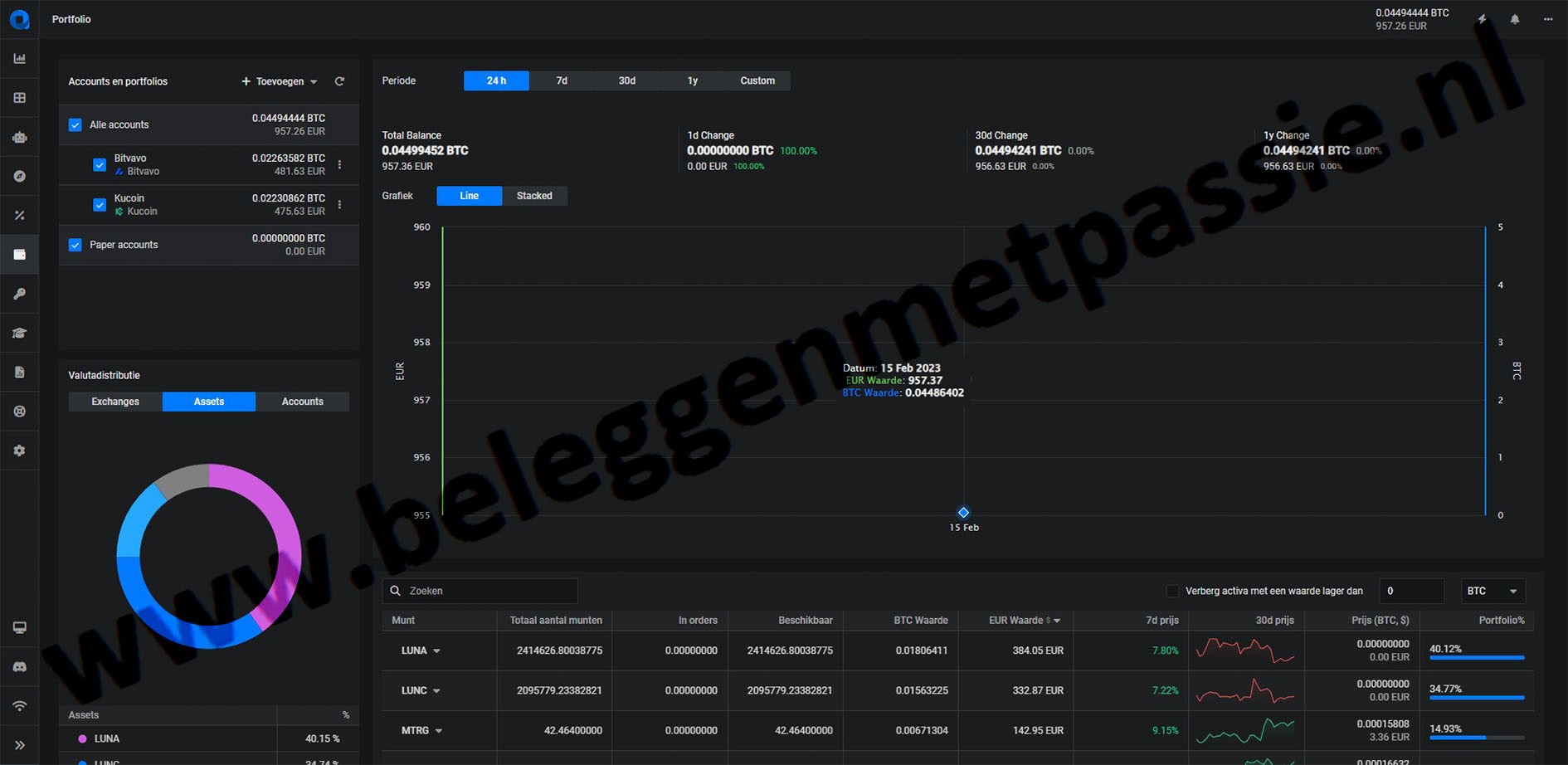
Task: Click the refresh accounts icon
Action: coord(339,81)
